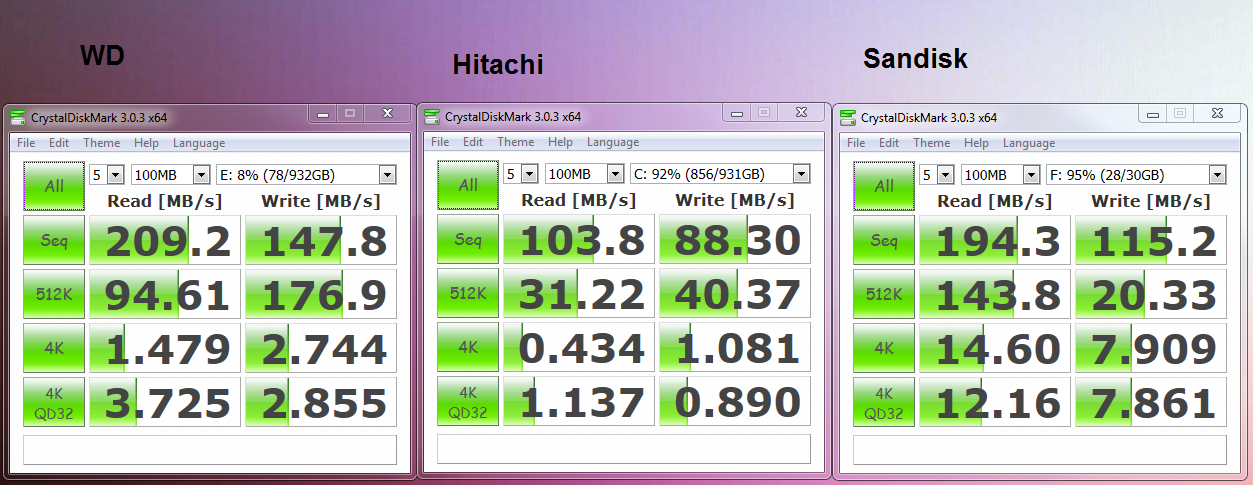
Task: Open the Language menu in the WD window
Action: tap(198, 143)
